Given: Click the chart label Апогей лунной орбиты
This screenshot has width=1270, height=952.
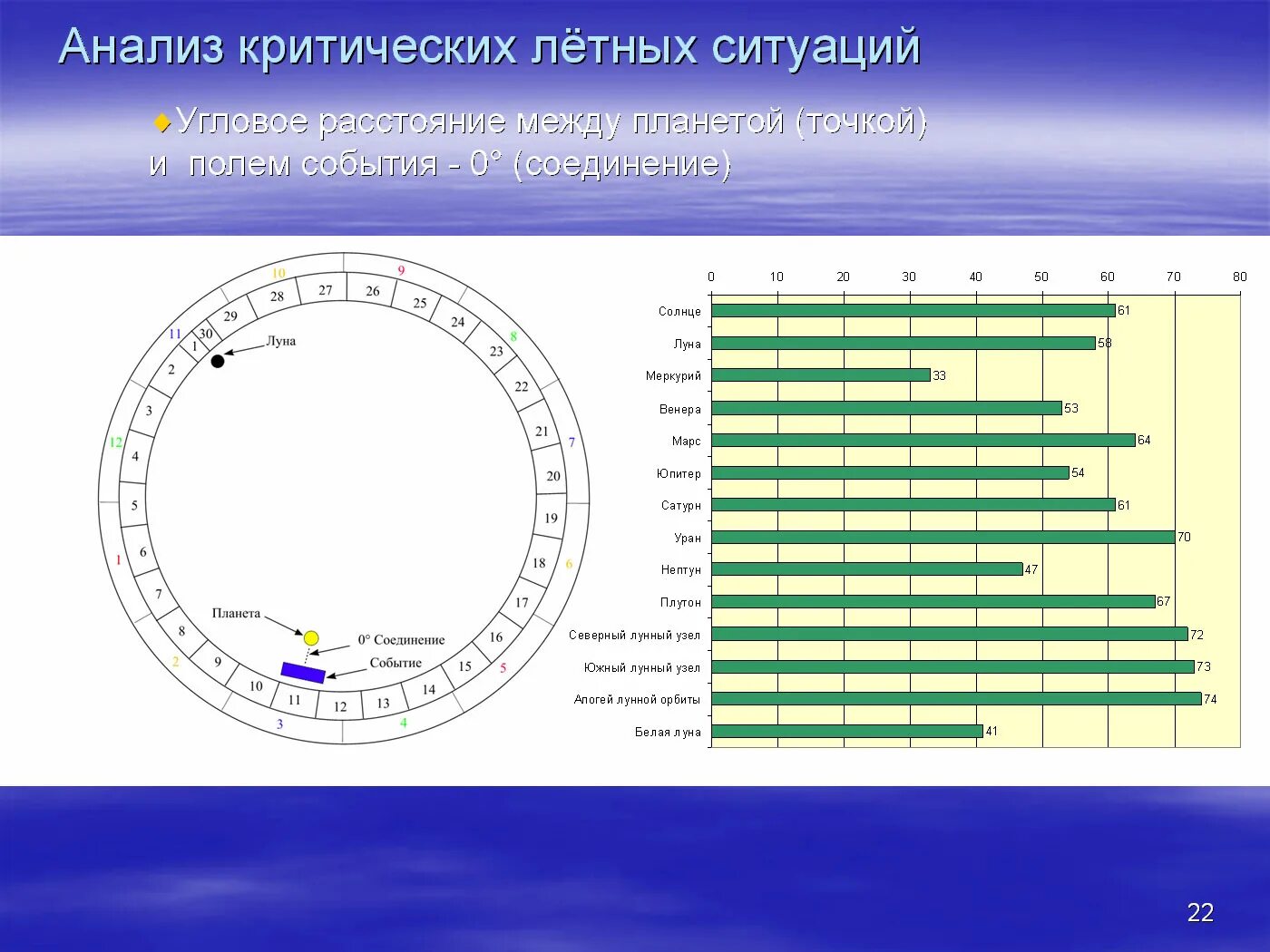Looking at the screenshot, I should 637,699.
